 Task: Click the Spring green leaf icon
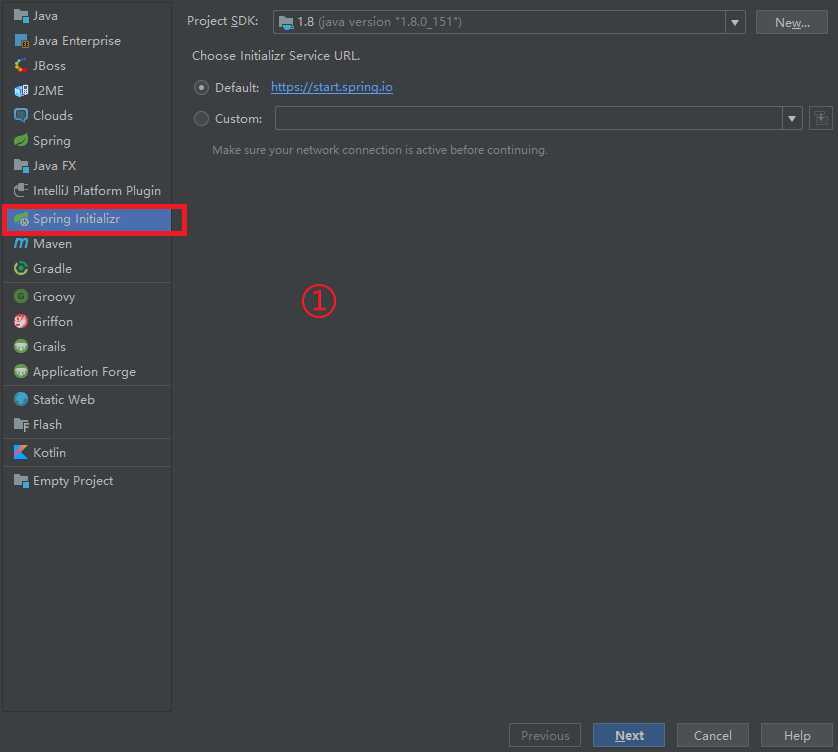21,141
